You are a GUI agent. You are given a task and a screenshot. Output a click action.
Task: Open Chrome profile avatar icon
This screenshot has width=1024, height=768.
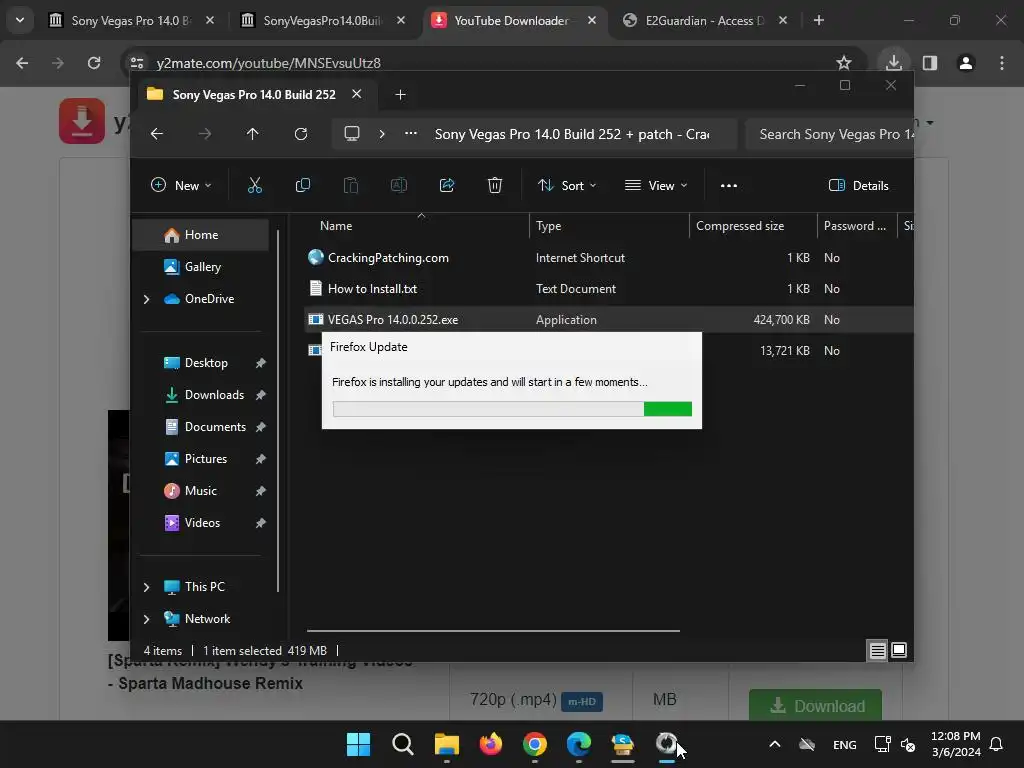pos(966,63)
